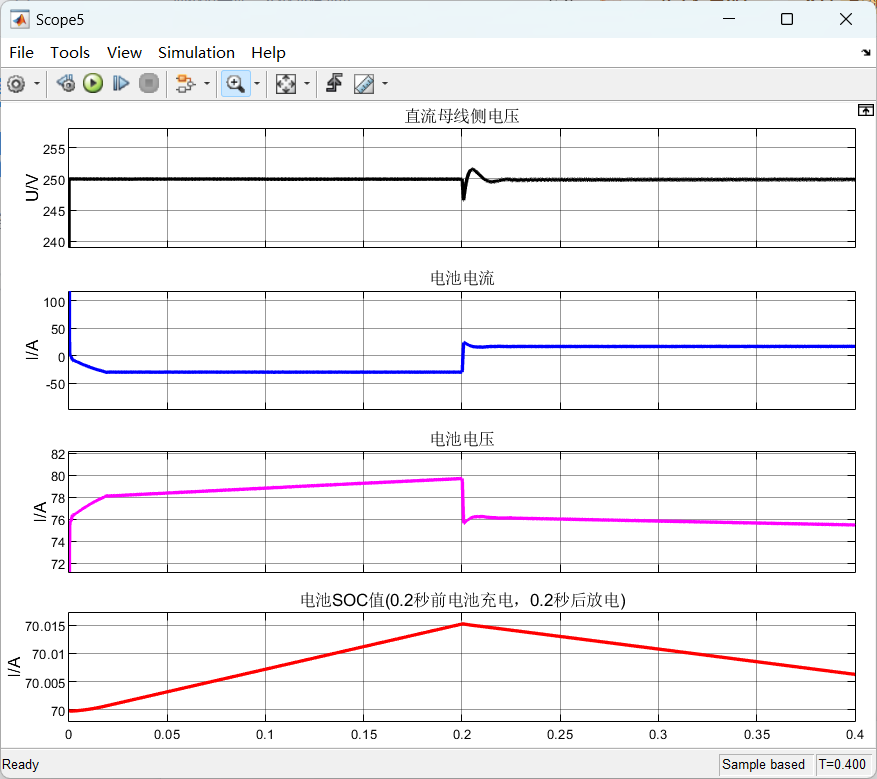Open the Configuration Properties gear icon
Screen dimensions: 877x779
(16, 84)
